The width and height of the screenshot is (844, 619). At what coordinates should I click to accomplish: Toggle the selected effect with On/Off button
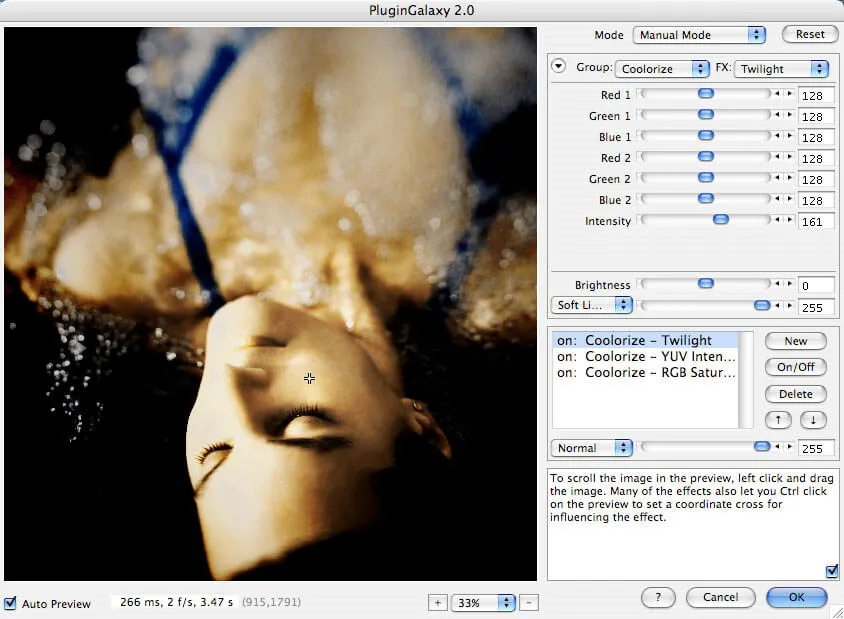pos(795,367)
